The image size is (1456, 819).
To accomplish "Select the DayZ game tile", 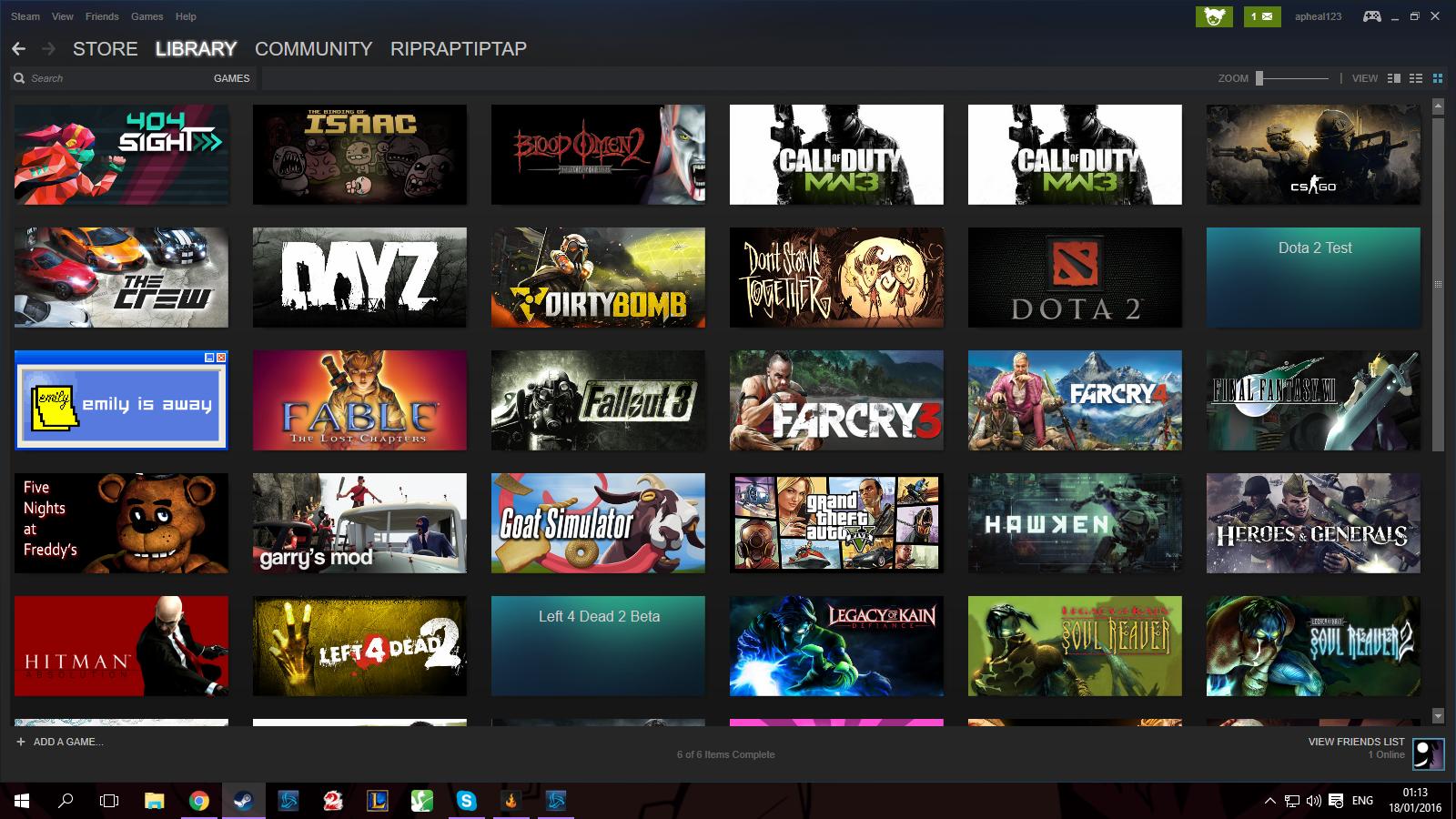I will coord(359,278).
